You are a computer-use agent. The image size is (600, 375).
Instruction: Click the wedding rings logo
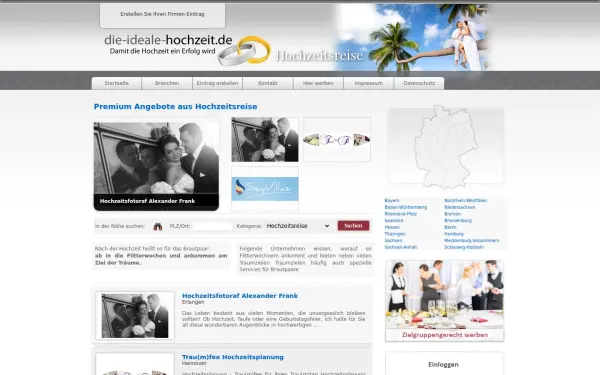(244, 51)
